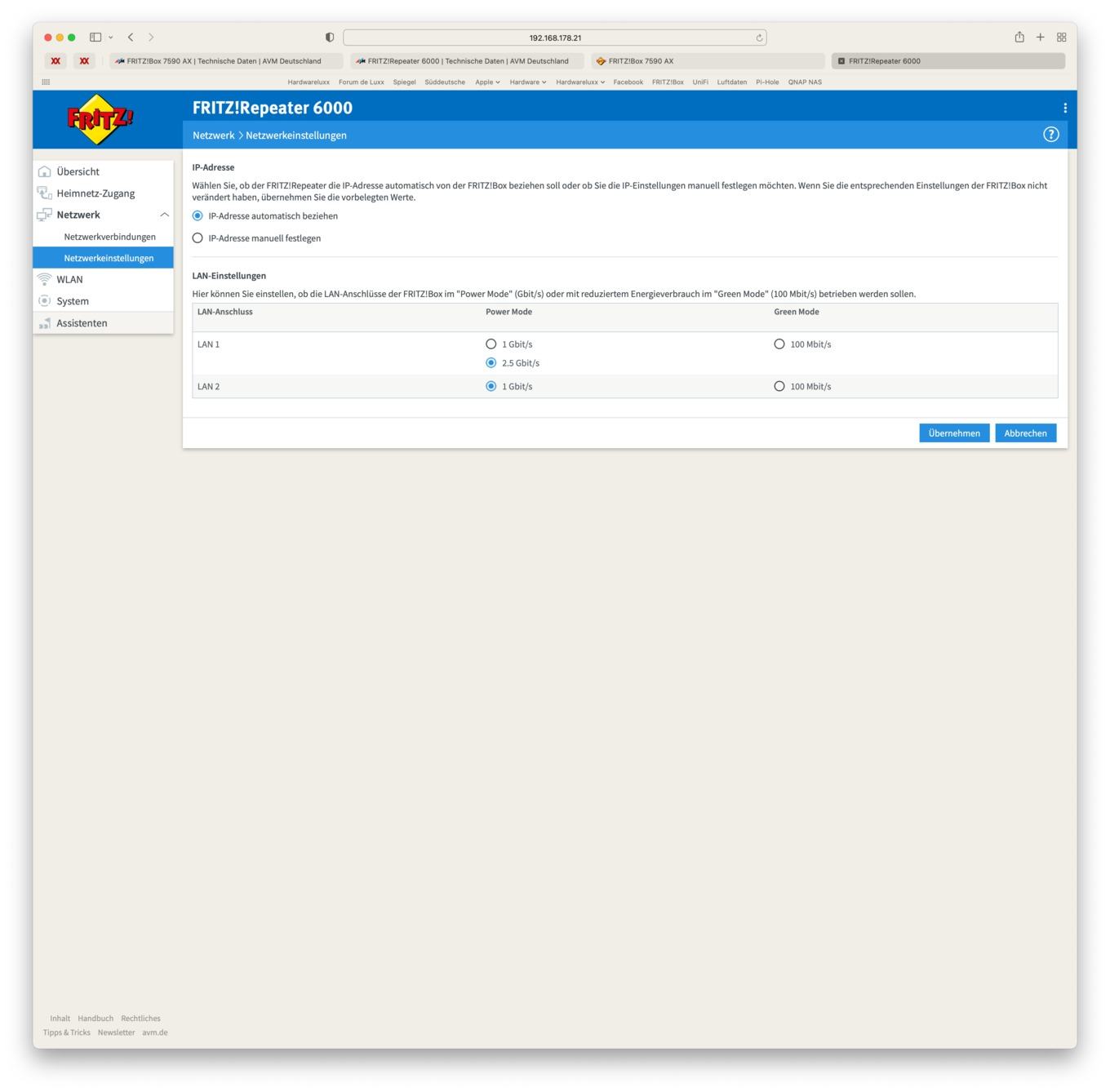The image size is (1110, 1092).
Task: Open first pinned XX tab
Action: 55,60
